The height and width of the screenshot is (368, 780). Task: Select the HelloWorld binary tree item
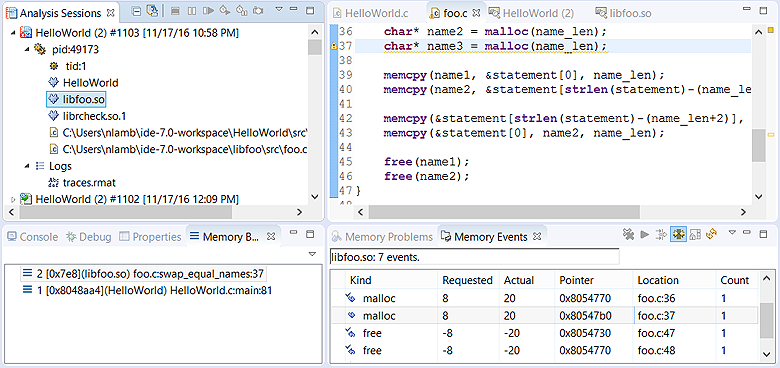click(91, 83)
